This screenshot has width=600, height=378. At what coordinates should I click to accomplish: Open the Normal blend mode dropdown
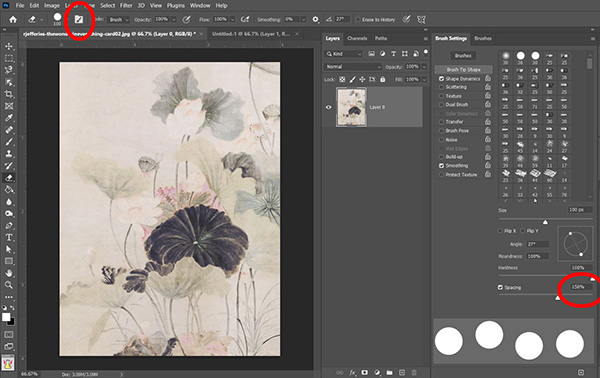point(353,67)
